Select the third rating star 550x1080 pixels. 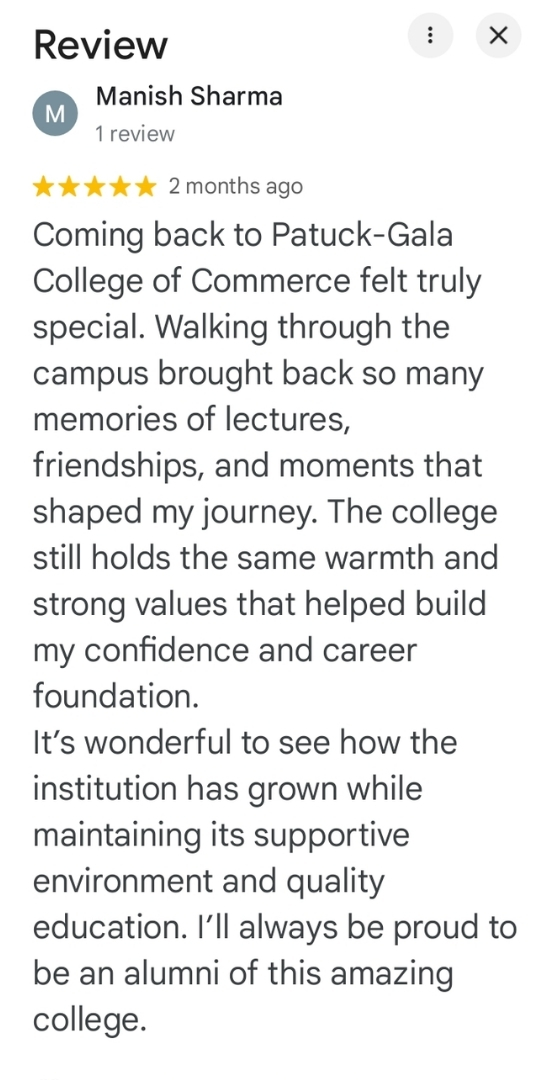95,187
